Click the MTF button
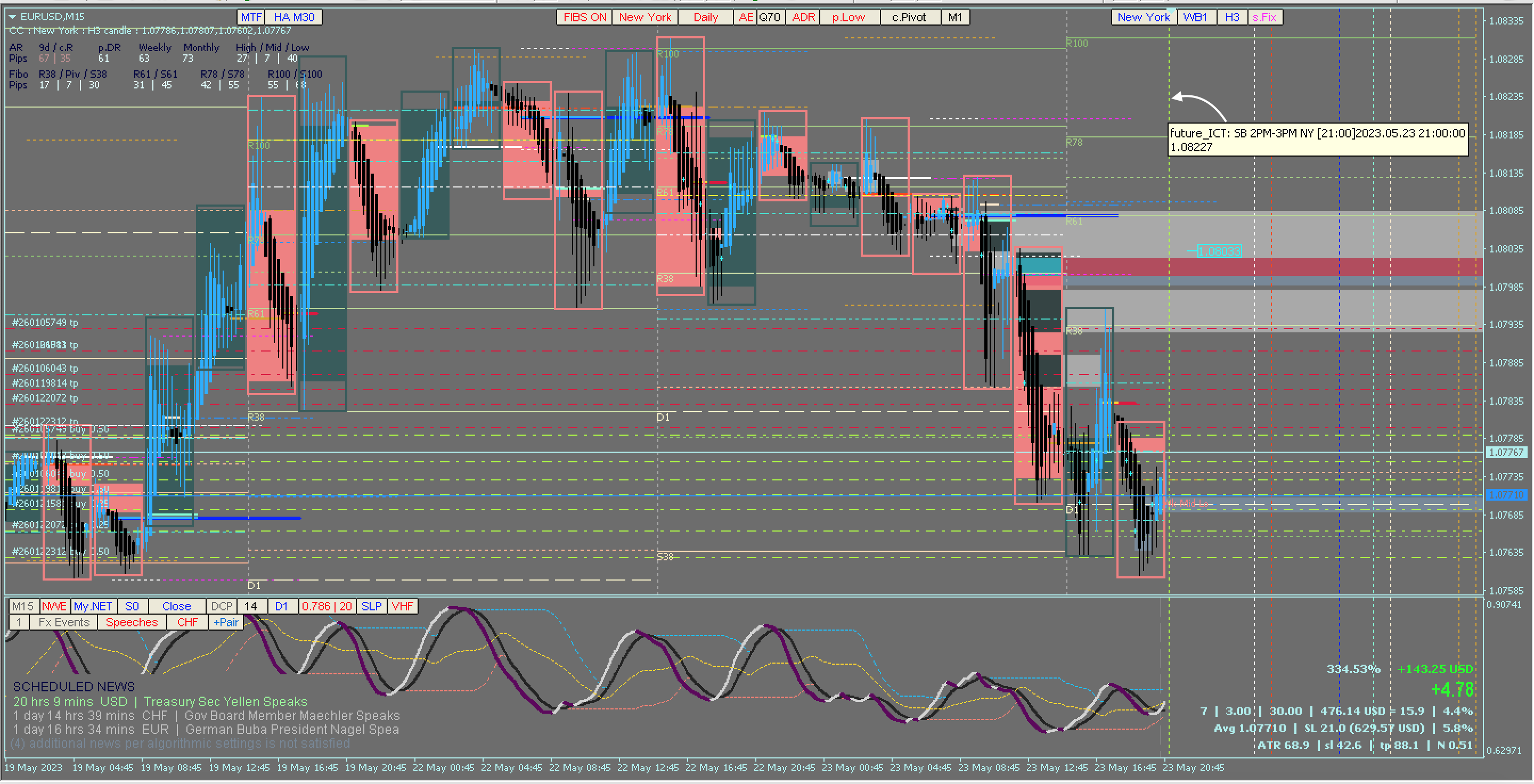Screen dimensions: 1534x784 coord(251,17)
